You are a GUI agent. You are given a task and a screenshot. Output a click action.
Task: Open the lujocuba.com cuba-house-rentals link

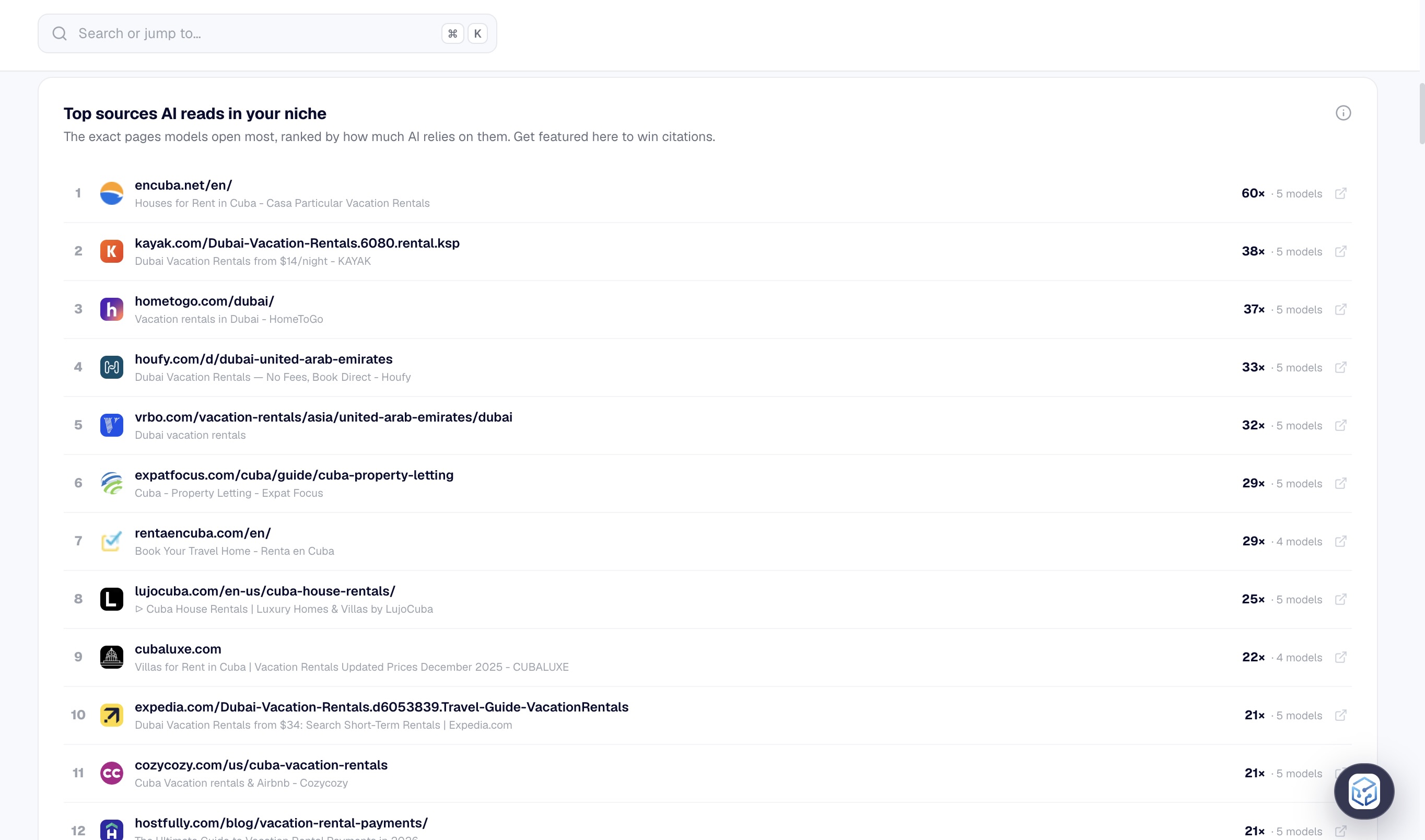[x=265, y=591]
